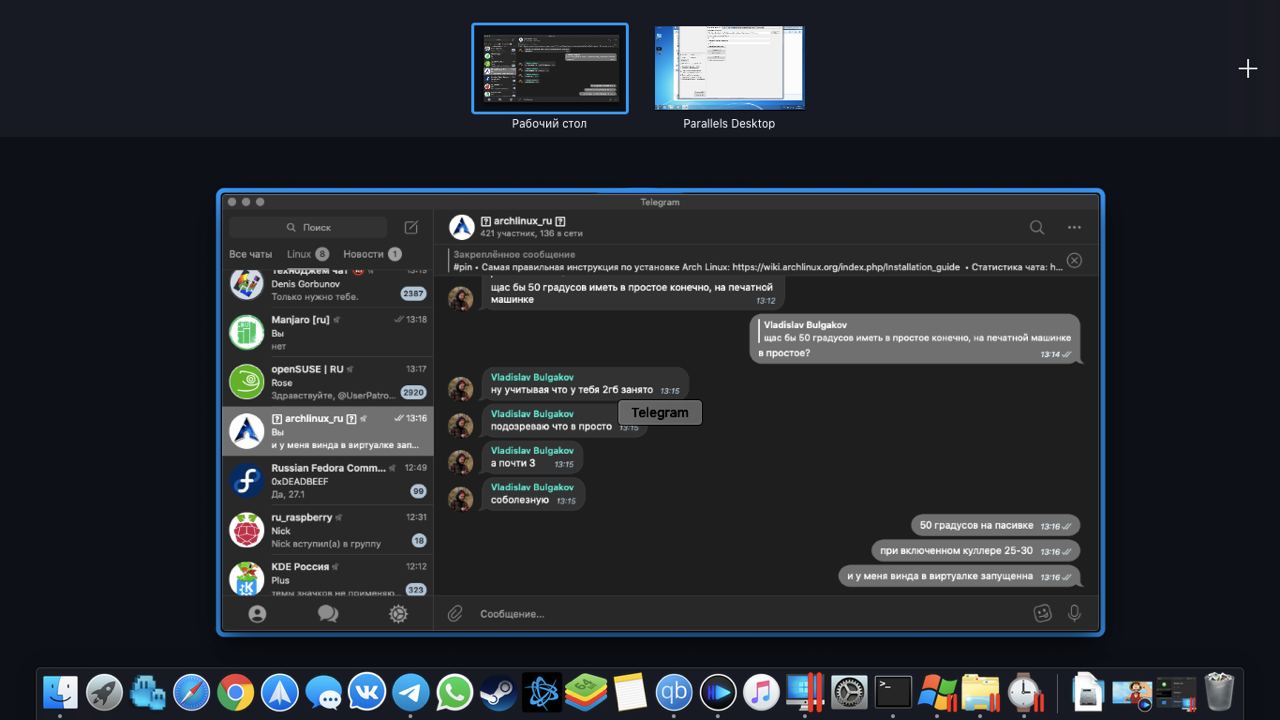The width and height of the screenshot is (1280, 720).
Task: Open System Preferences gear in Dock
Action: tap(849, 692)
